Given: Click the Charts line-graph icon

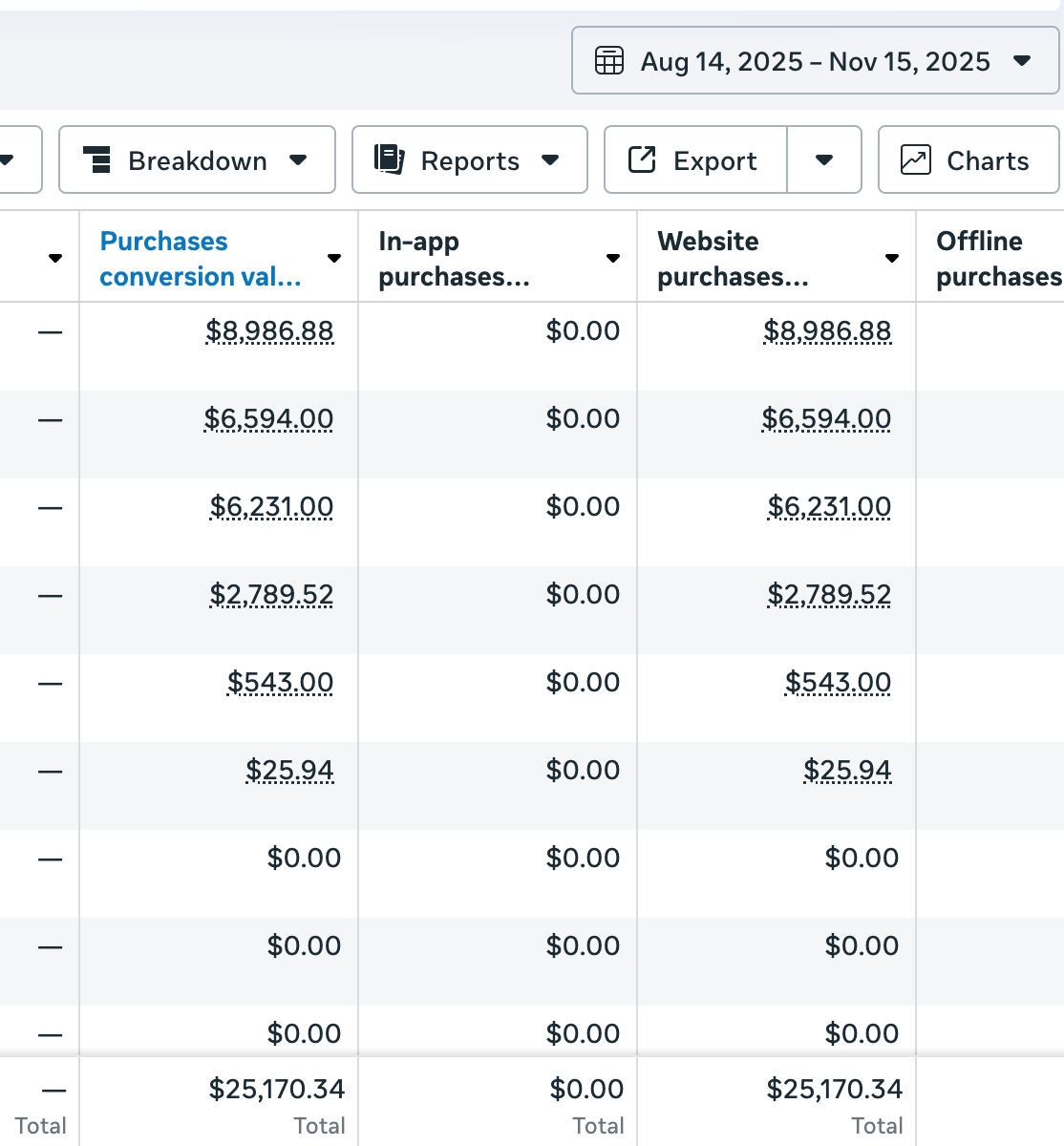Looking at the screenshot, I should click(916, 159).
